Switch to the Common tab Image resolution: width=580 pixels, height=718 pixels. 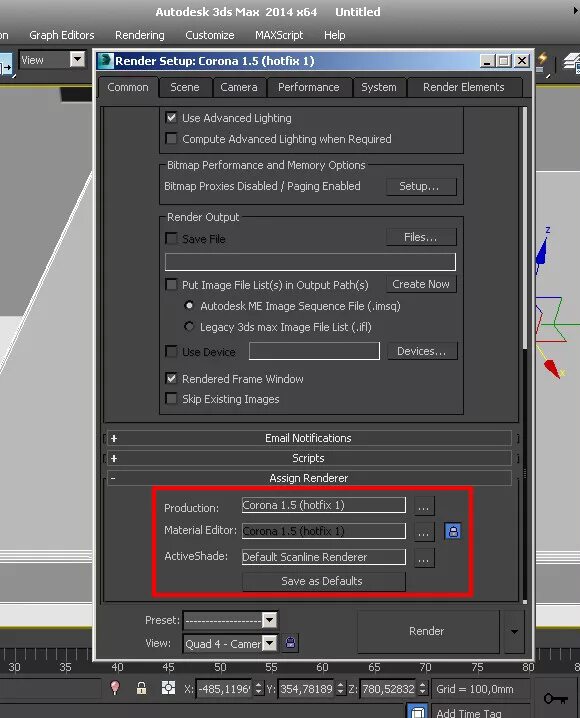click(128, 87)
